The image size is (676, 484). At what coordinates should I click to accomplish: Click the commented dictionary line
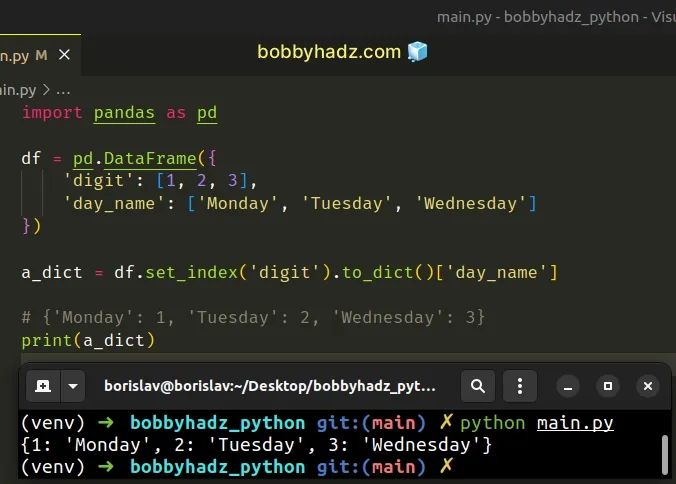(x=253, y=318)
